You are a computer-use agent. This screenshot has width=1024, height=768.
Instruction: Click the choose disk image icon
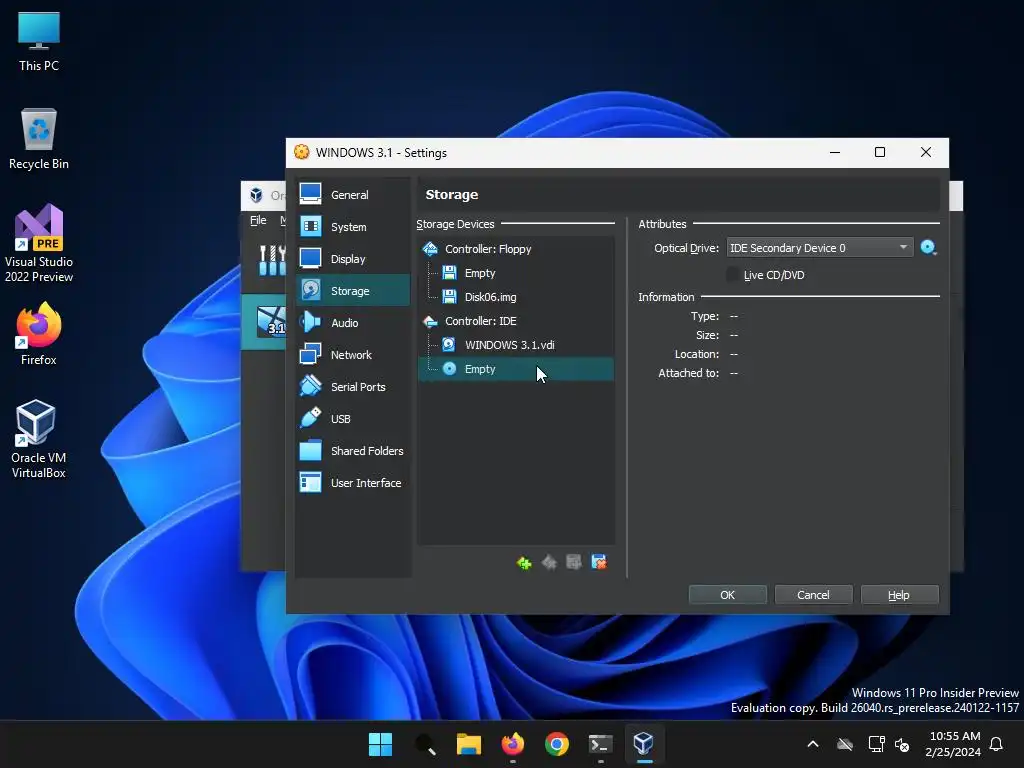coord(928,248)
